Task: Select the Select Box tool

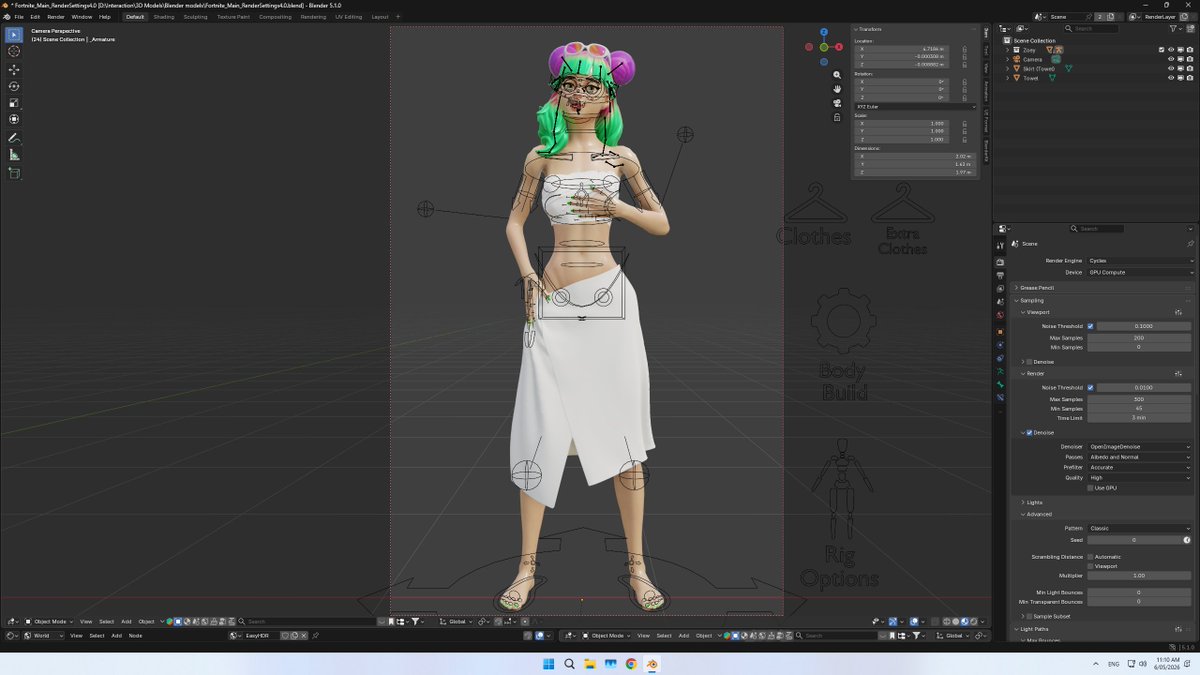Action: coord(14,35)
